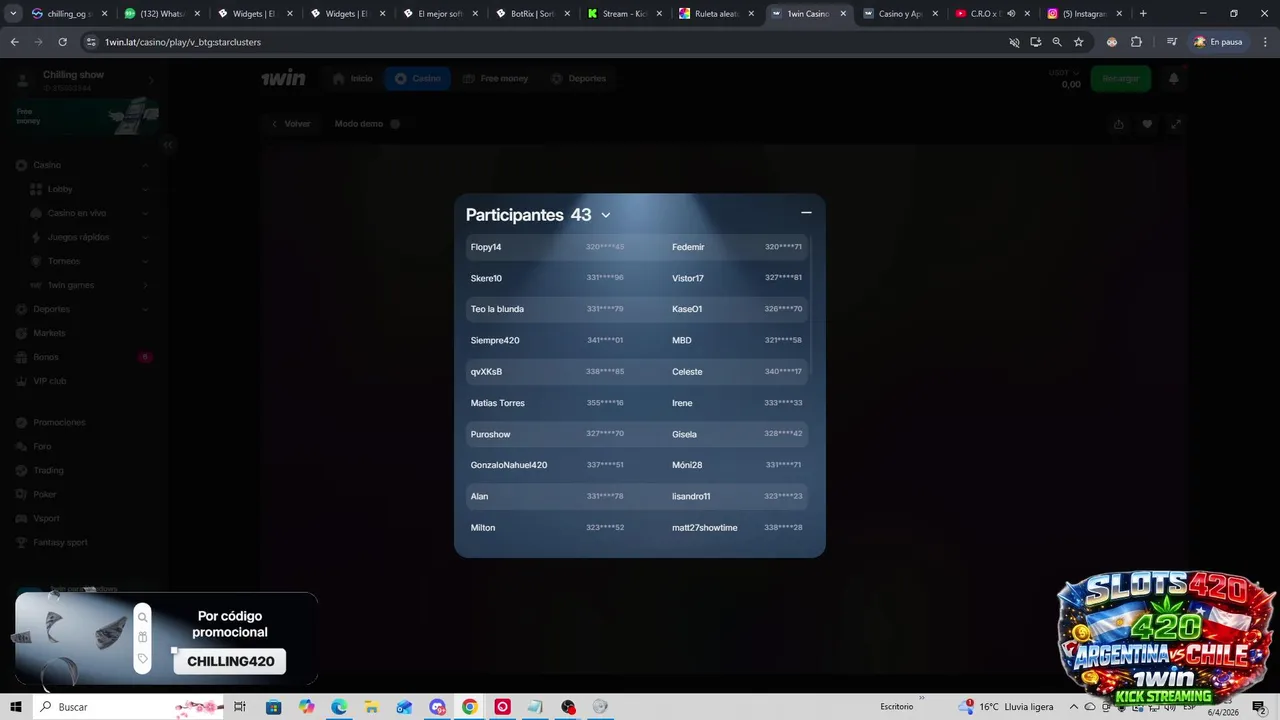Click the green Recargar button
1280x720 pixels.
tap(1120, 78)
